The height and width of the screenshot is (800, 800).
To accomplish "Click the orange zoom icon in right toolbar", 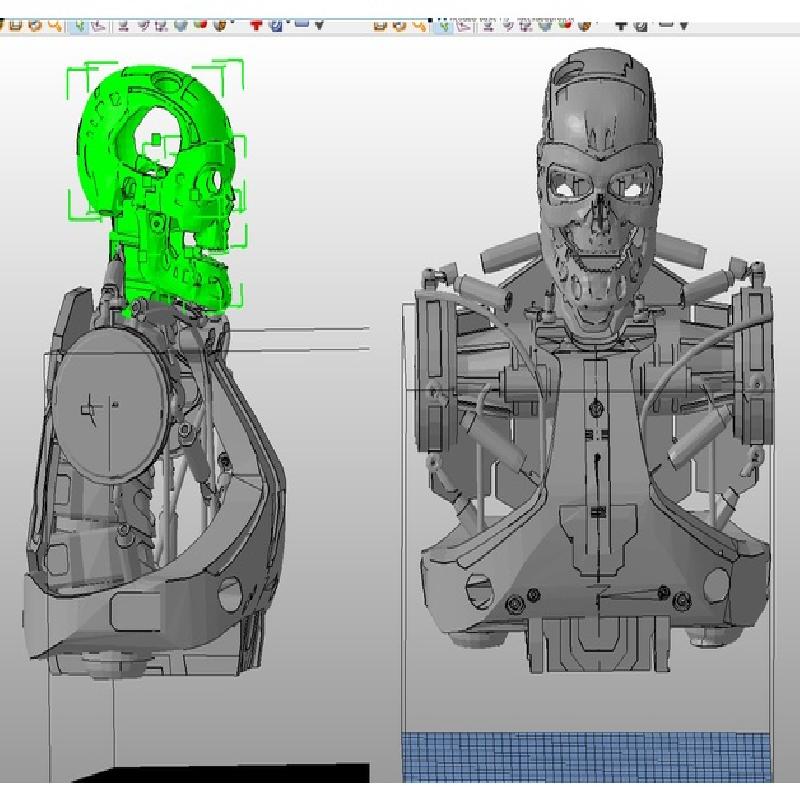I will click(419, 27).
